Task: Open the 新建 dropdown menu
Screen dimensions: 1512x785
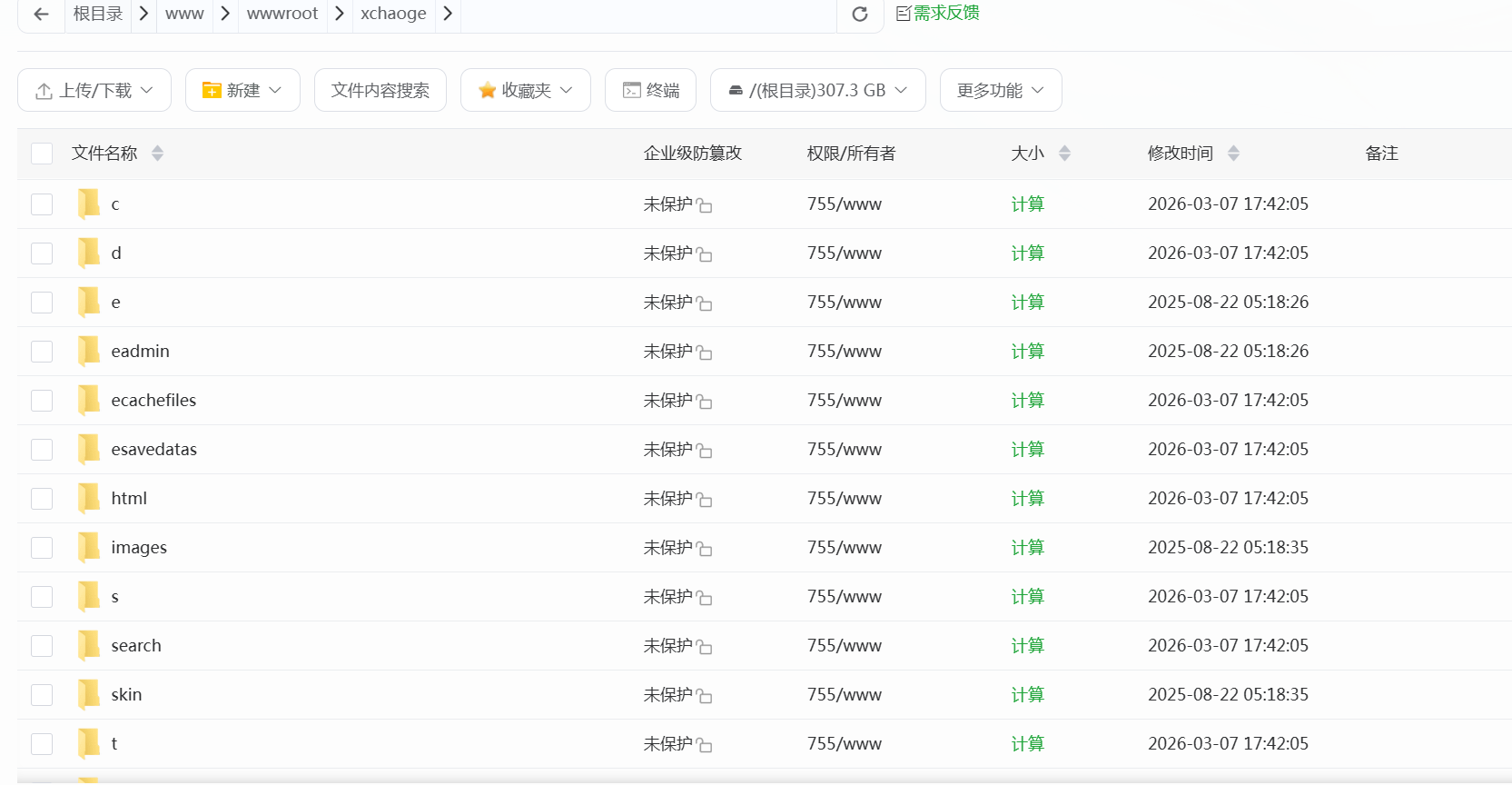Action: pos(242,90)
